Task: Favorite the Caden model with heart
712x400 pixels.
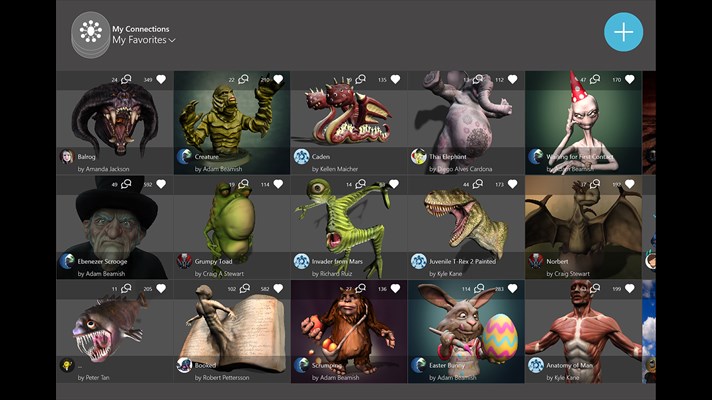Action: 396,79
